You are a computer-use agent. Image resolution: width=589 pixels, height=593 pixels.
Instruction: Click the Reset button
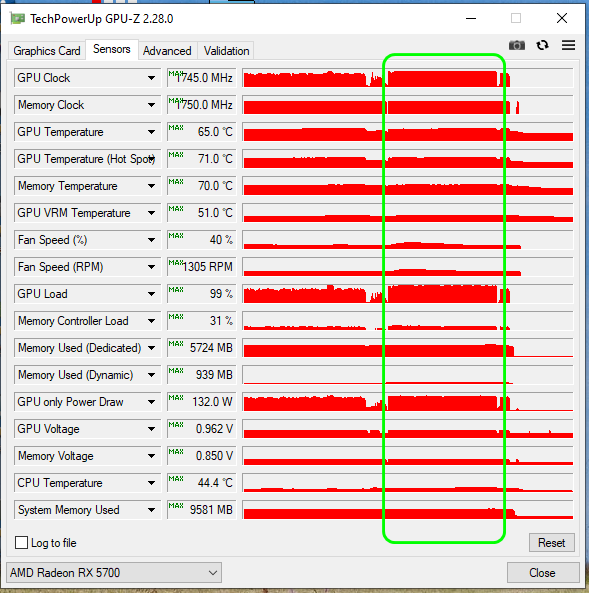coord(552,543)
